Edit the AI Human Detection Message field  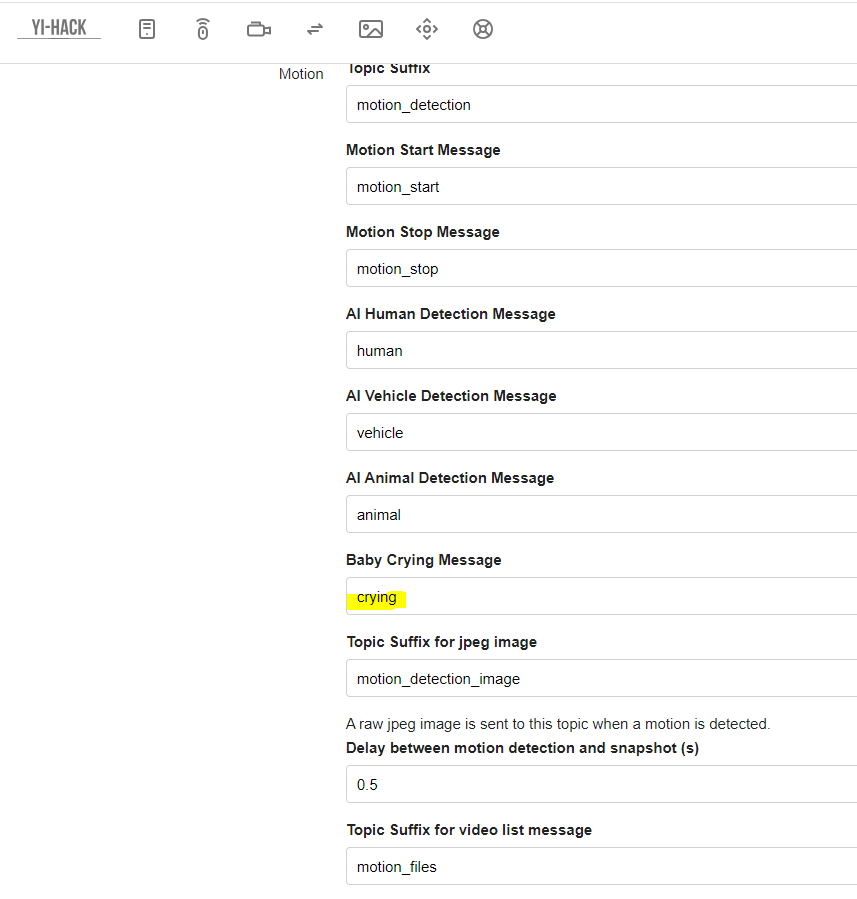point(601,350)
